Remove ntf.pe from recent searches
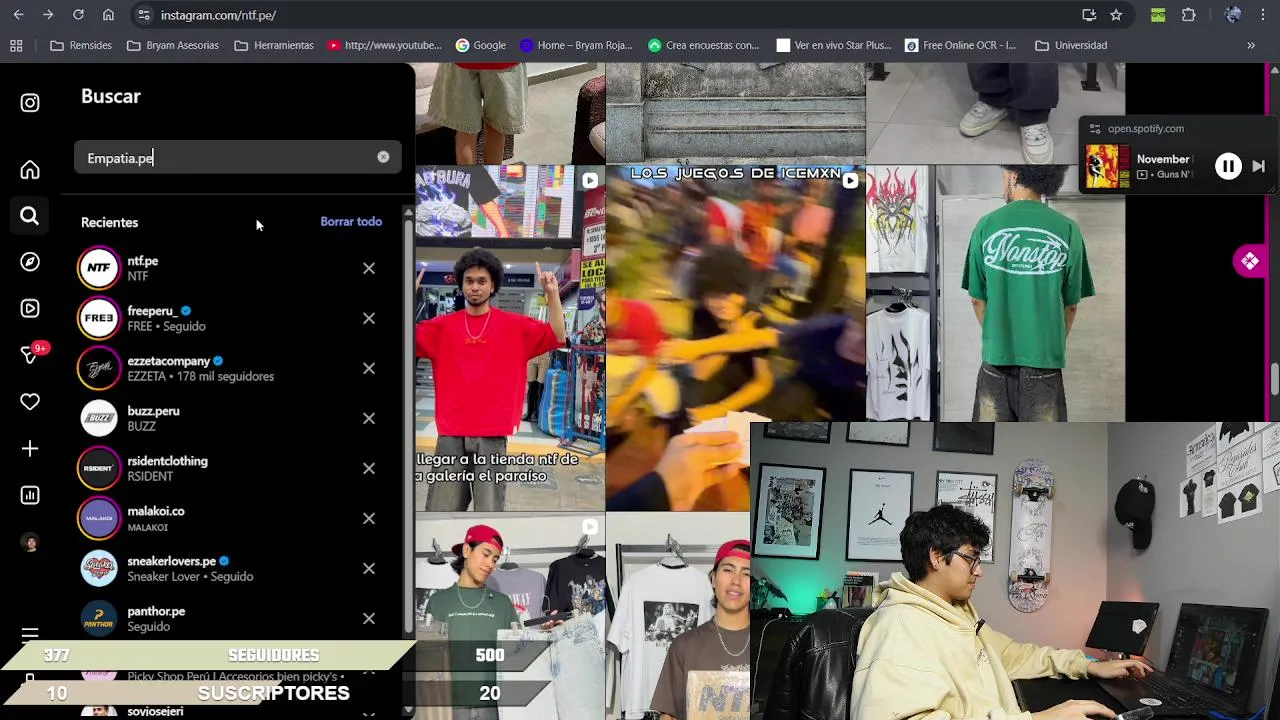1280x720 pixels. (x=369, y=268)
